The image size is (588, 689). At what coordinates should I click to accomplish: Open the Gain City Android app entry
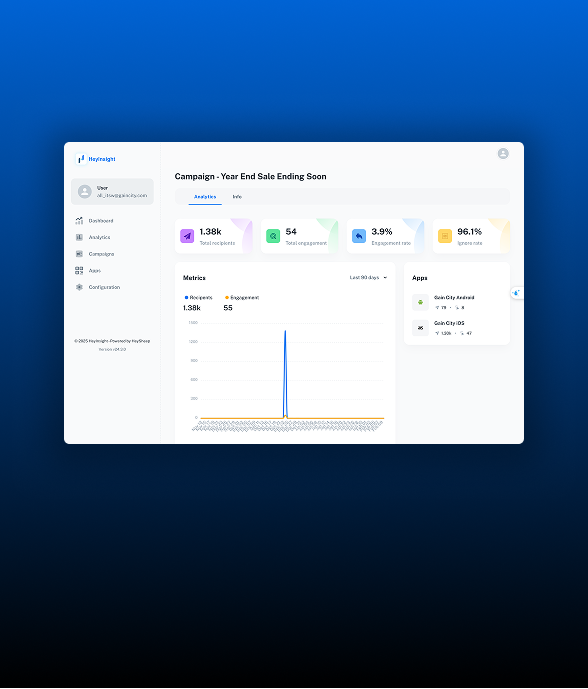[x=457, y=302]
